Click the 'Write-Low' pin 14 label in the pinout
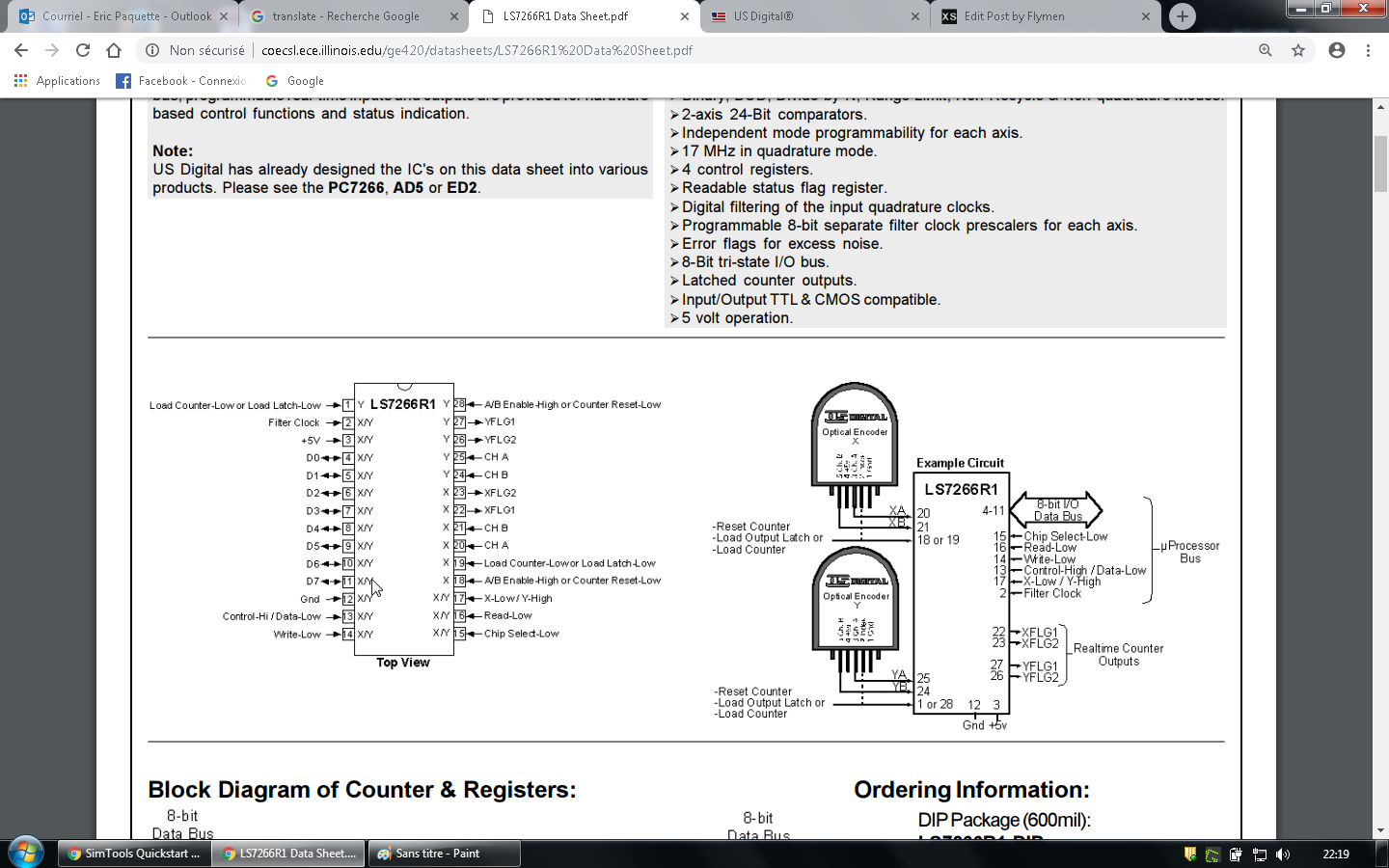1389x868 pixels. click(x=297, y=635)
